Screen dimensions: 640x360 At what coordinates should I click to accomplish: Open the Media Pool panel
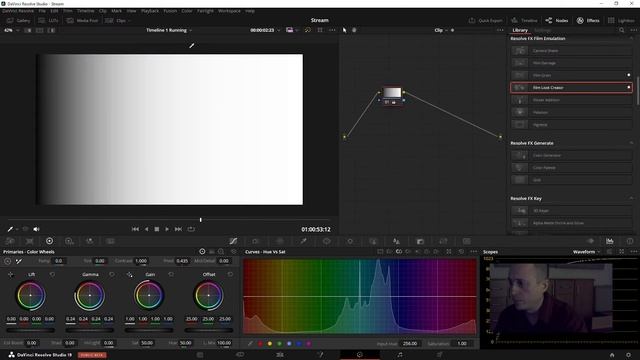click(83, 20)
